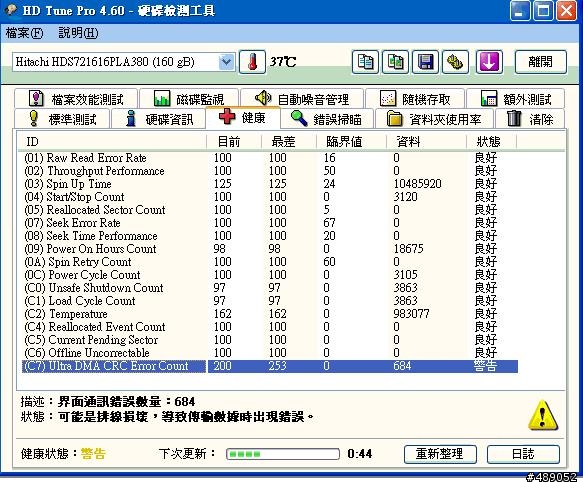Viewport: 583px width, 485px height.
Task: Switch to the 檔案效能測試 tab
Action: tap(76, 99)
